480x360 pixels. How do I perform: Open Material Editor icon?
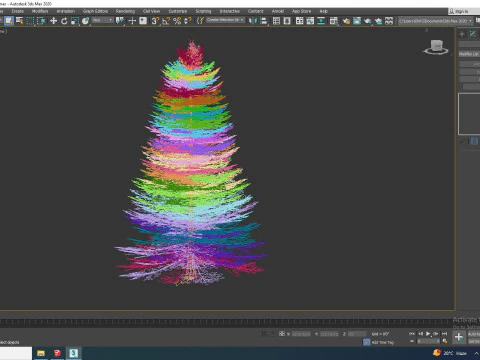(334, 21)
